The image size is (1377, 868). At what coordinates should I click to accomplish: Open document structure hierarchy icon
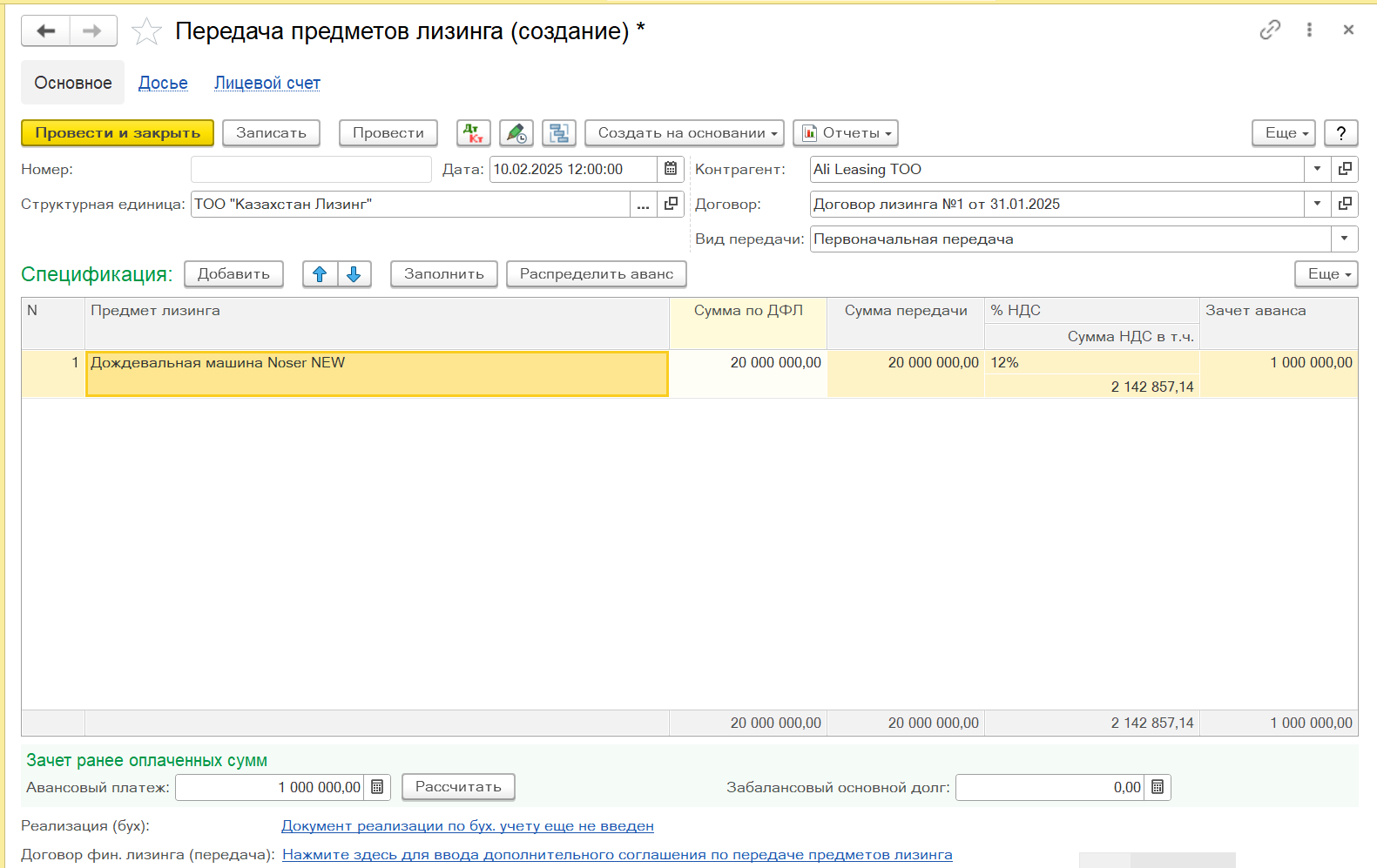(559, 133)
